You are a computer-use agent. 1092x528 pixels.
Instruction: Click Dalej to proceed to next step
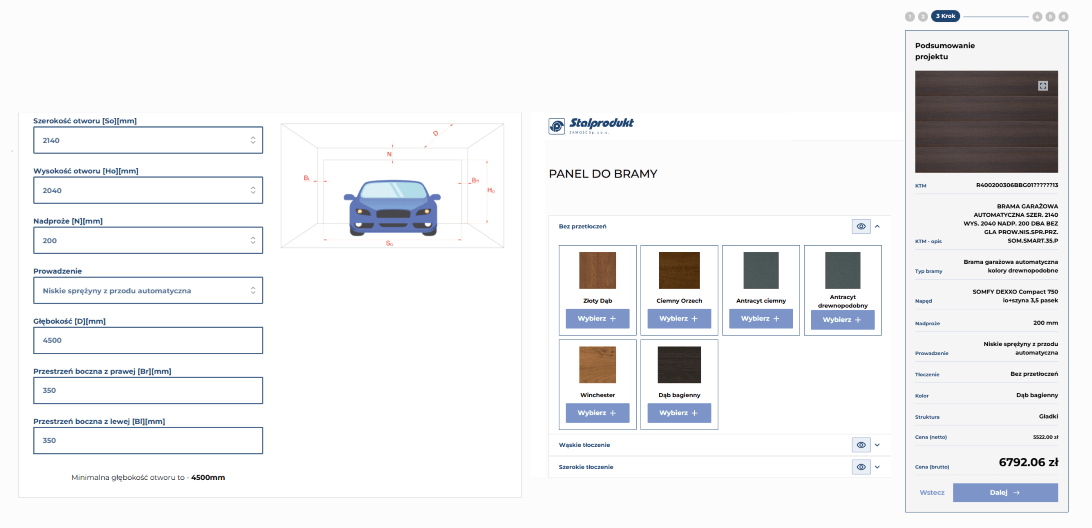tap(1004, 493)
